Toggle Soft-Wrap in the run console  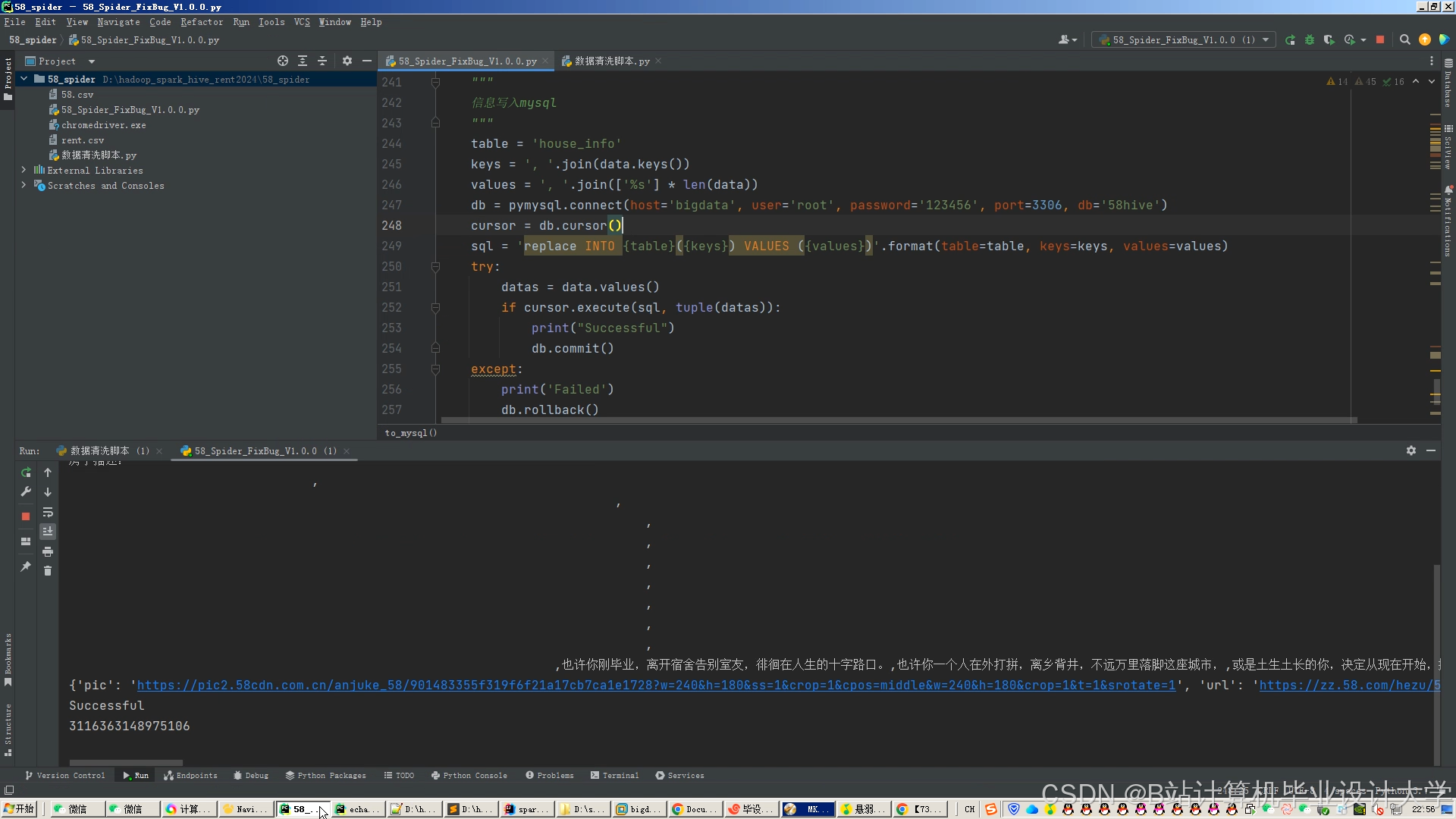pos(48,513)
